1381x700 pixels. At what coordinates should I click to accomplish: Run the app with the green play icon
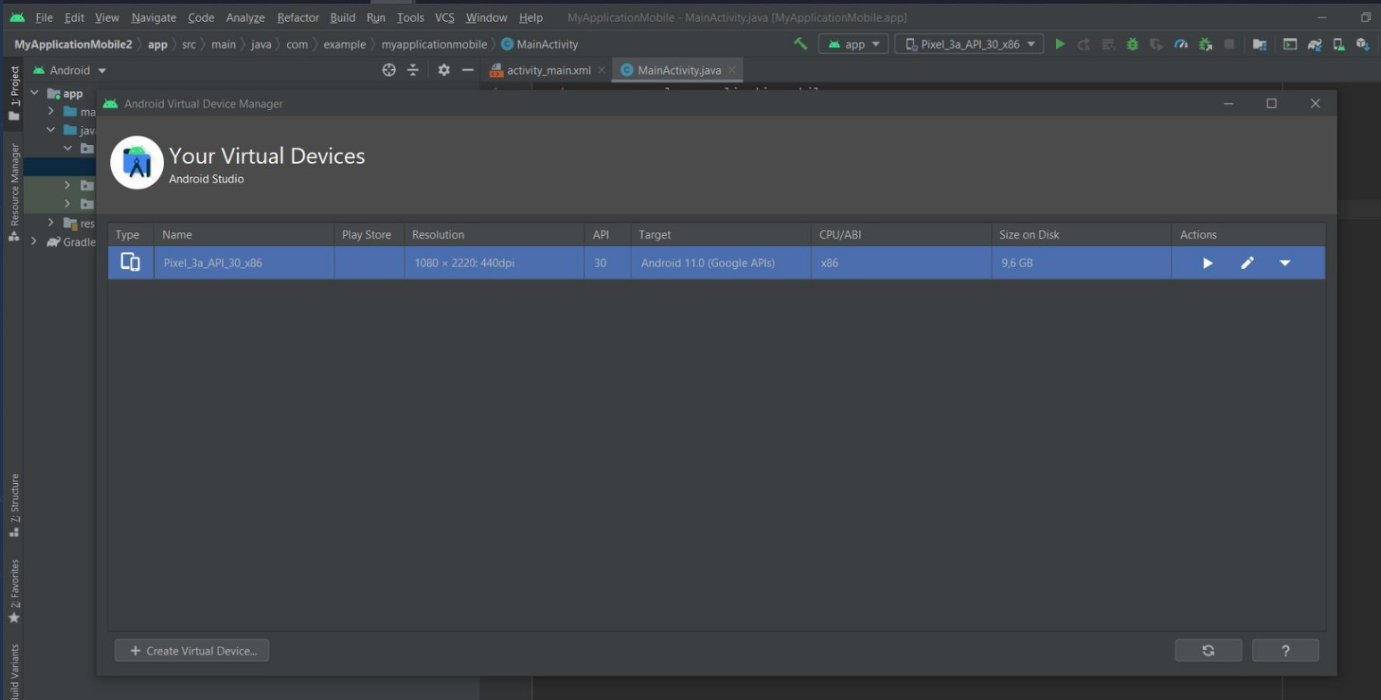click(1060, 44)
